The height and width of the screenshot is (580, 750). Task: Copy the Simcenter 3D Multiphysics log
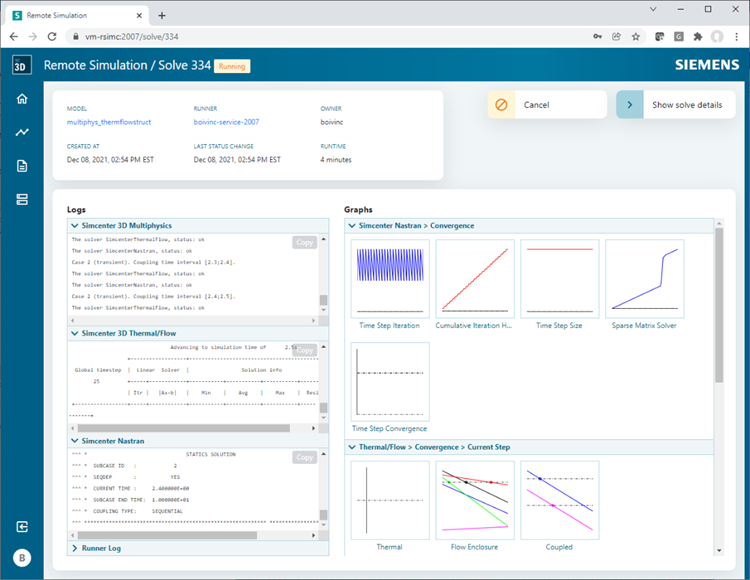click(305, 242)
